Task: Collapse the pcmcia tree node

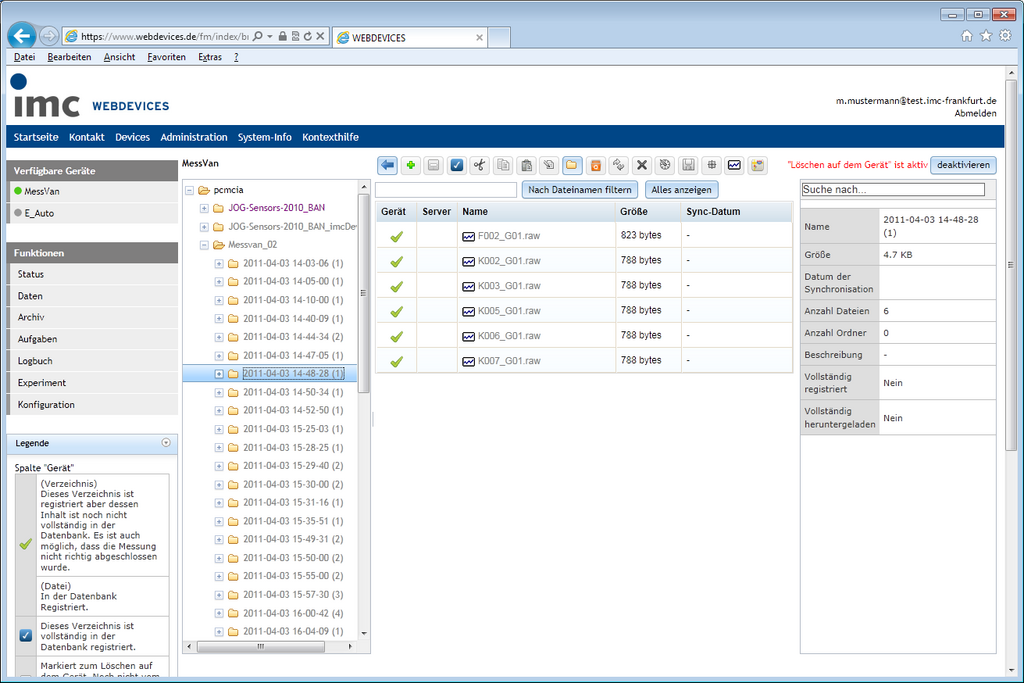Action: 189,190
